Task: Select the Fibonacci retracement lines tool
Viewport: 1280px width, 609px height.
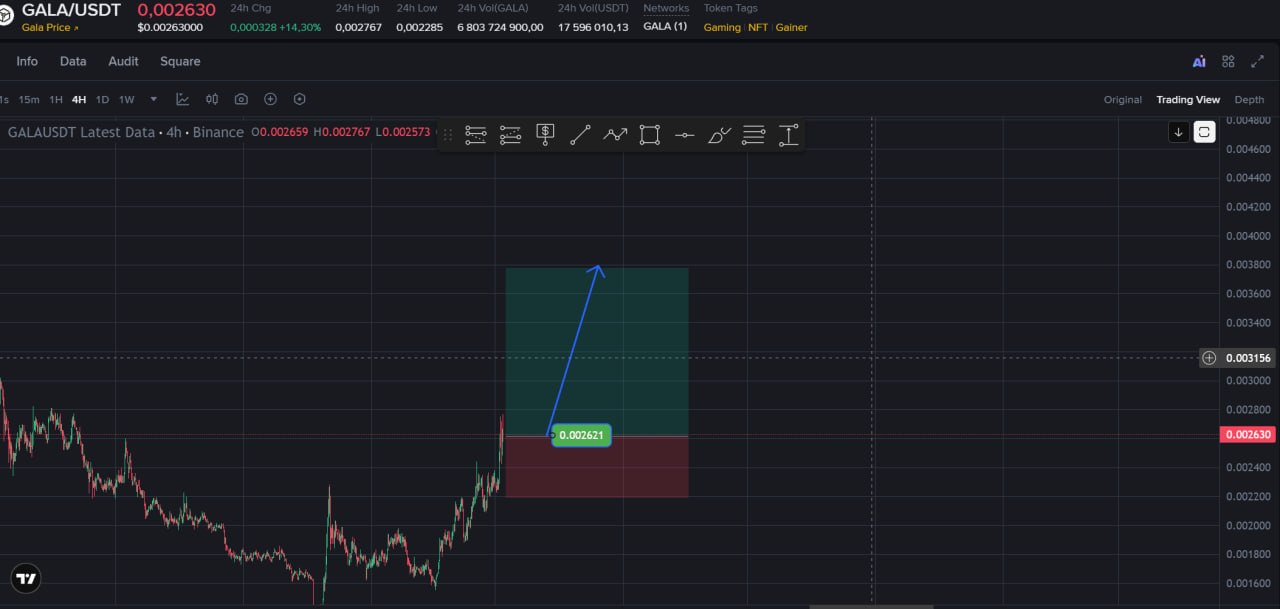Action: tap(754, 135)
